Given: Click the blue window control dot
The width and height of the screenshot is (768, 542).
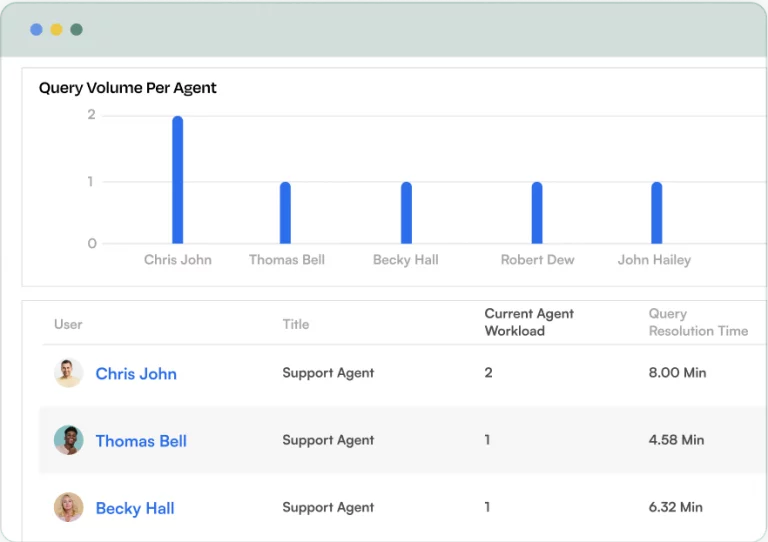Looking at the screenshot, I should pos(36,29).
